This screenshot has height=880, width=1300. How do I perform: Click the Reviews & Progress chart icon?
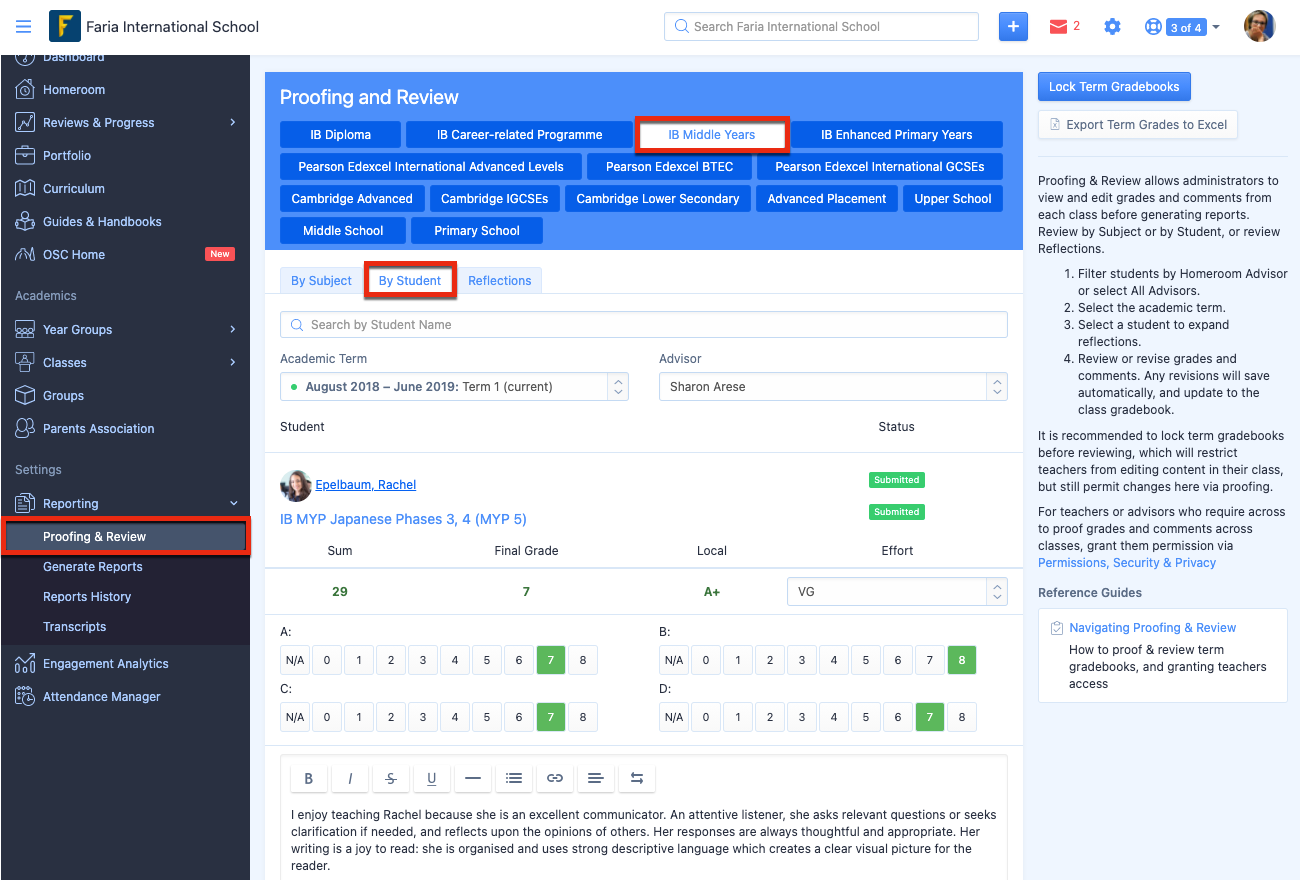point(25,122)
